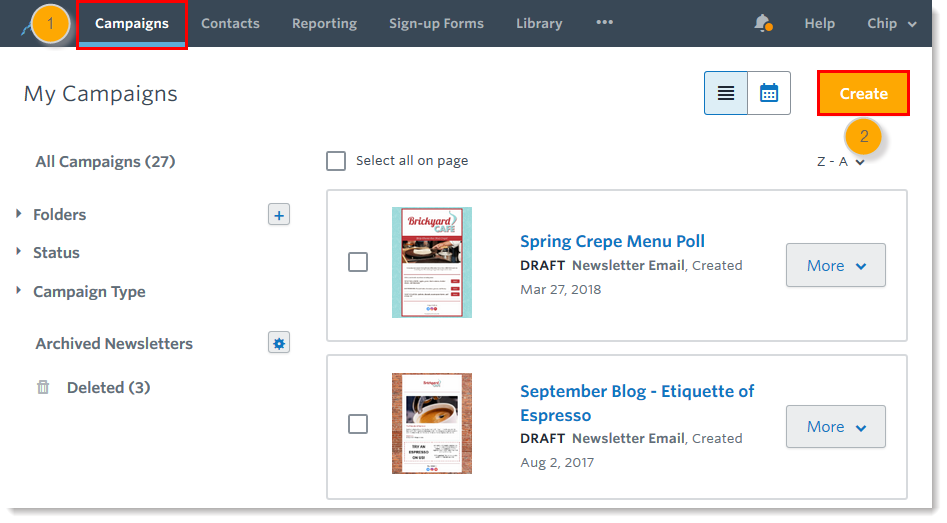The height and width of the screenshot is (523, 947).
Task: Check the Select all on page box
Action: tap(337, 161)
